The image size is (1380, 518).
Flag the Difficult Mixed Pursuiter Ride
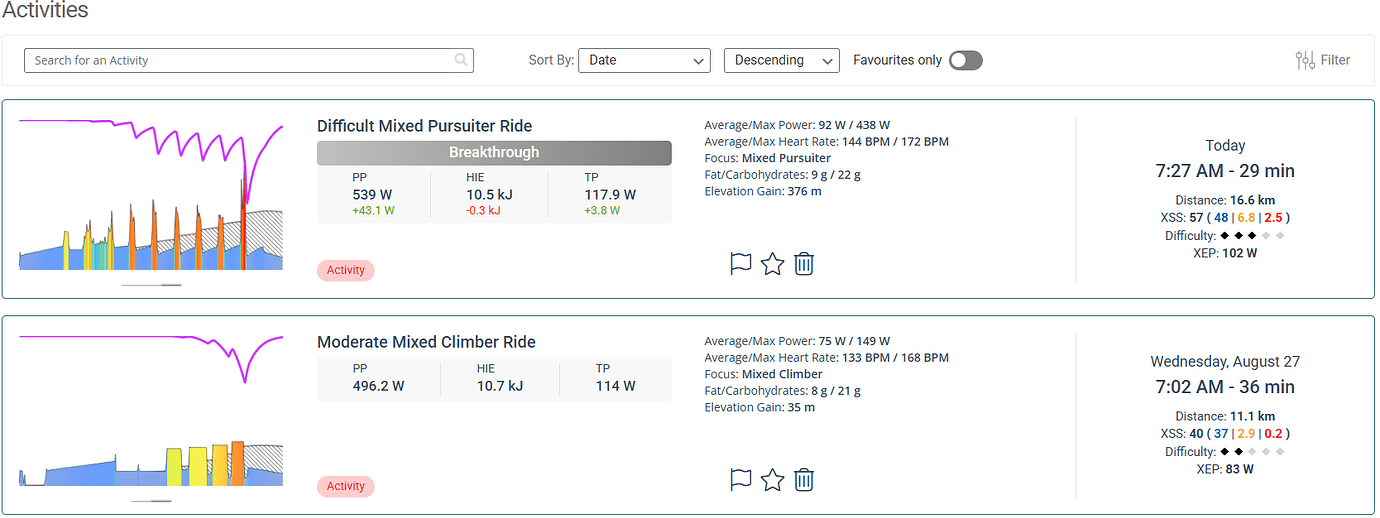click(x=741, y=264)
